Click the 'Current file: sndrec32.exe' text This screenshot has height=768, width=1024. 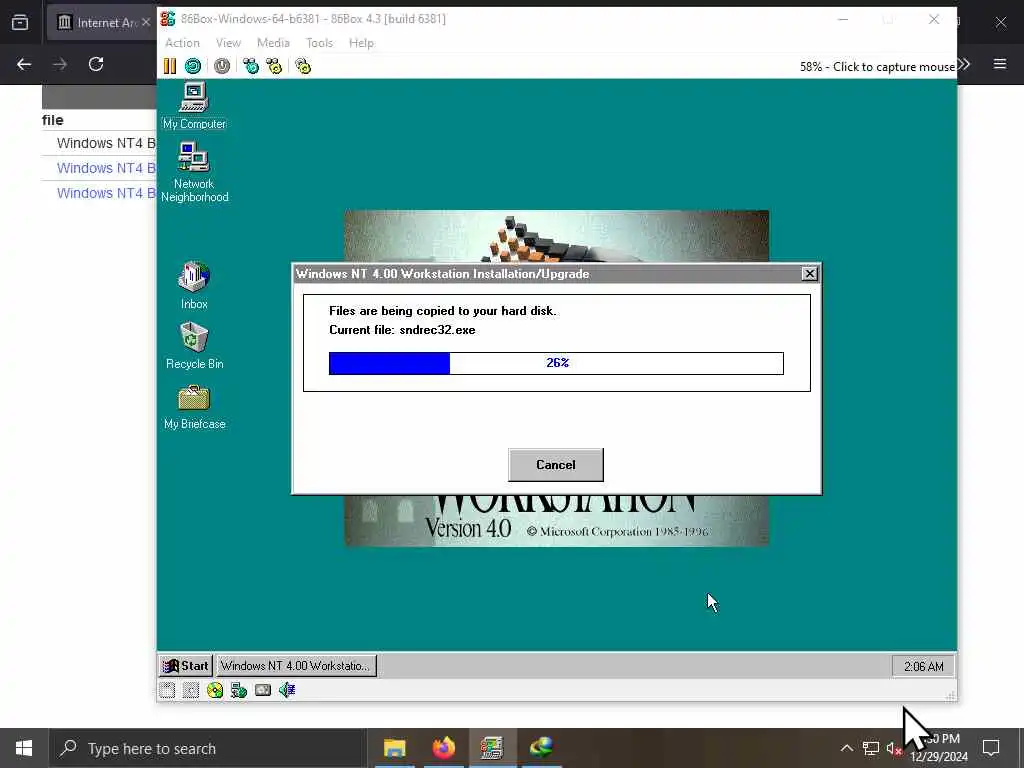[x=402, y=330]
